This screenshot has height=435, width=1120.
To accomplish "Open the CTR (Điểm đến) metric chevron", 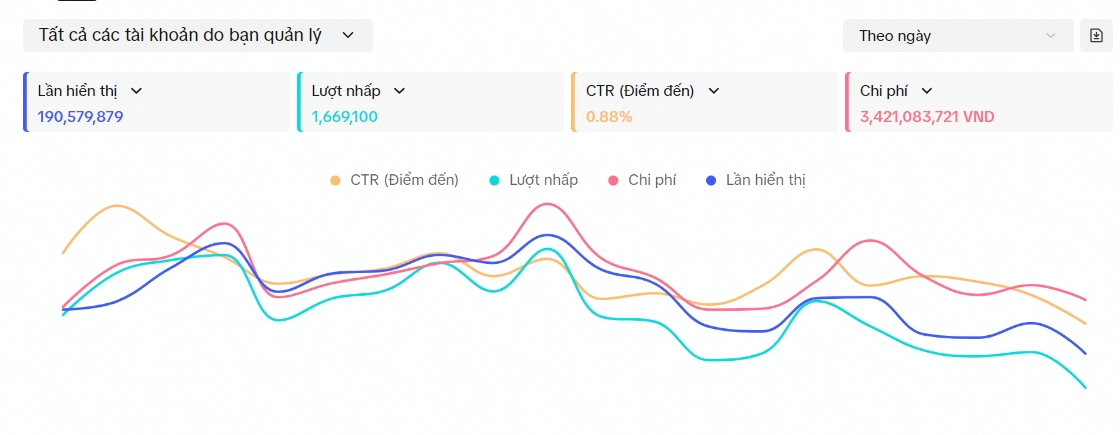I will [713, 91].
